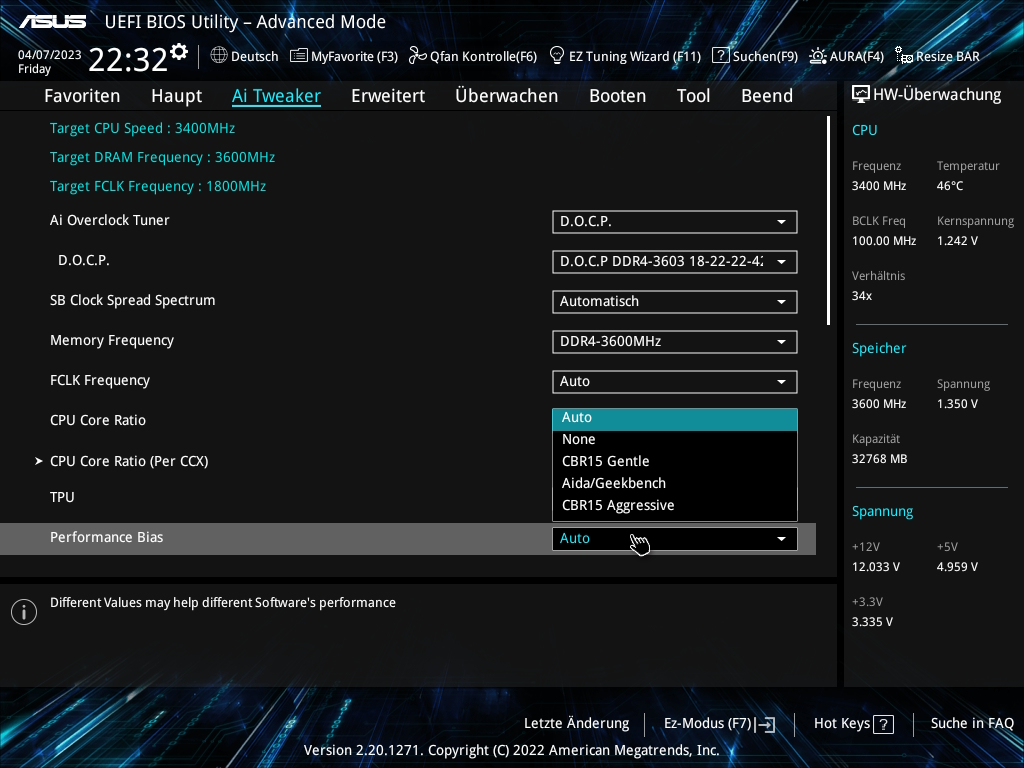Click the globe language icon

[219, 56]
